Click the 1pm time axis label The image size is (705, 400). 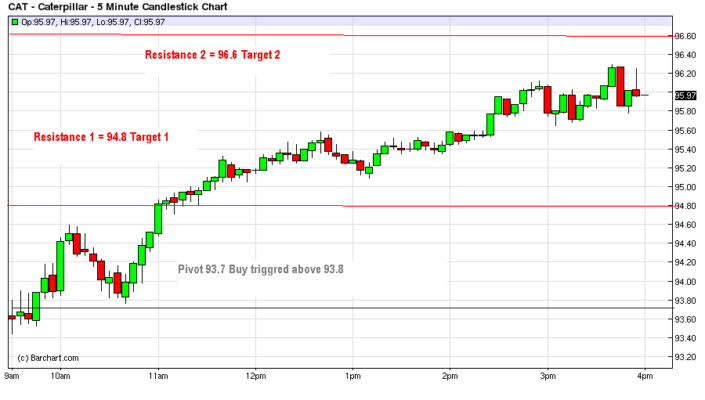353,376
